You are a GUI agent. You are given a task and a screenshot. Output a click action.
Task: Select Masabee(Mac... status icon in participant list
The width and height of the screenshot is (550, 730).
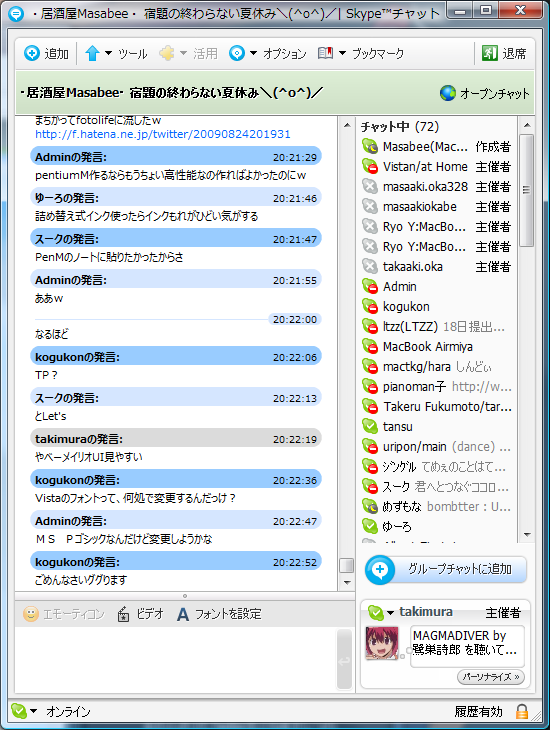click(x=370, y=147)
